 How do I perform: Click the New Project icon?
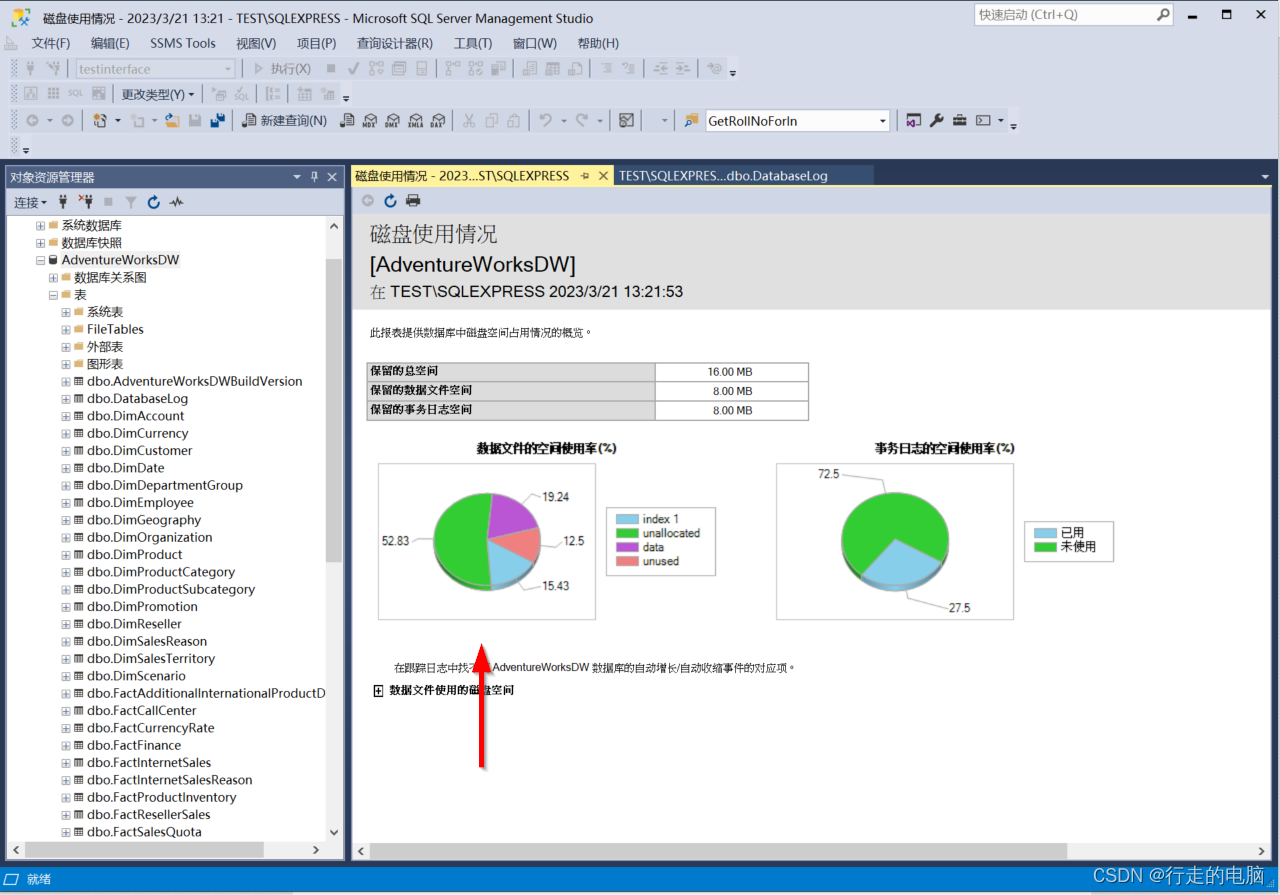(99, 121)
